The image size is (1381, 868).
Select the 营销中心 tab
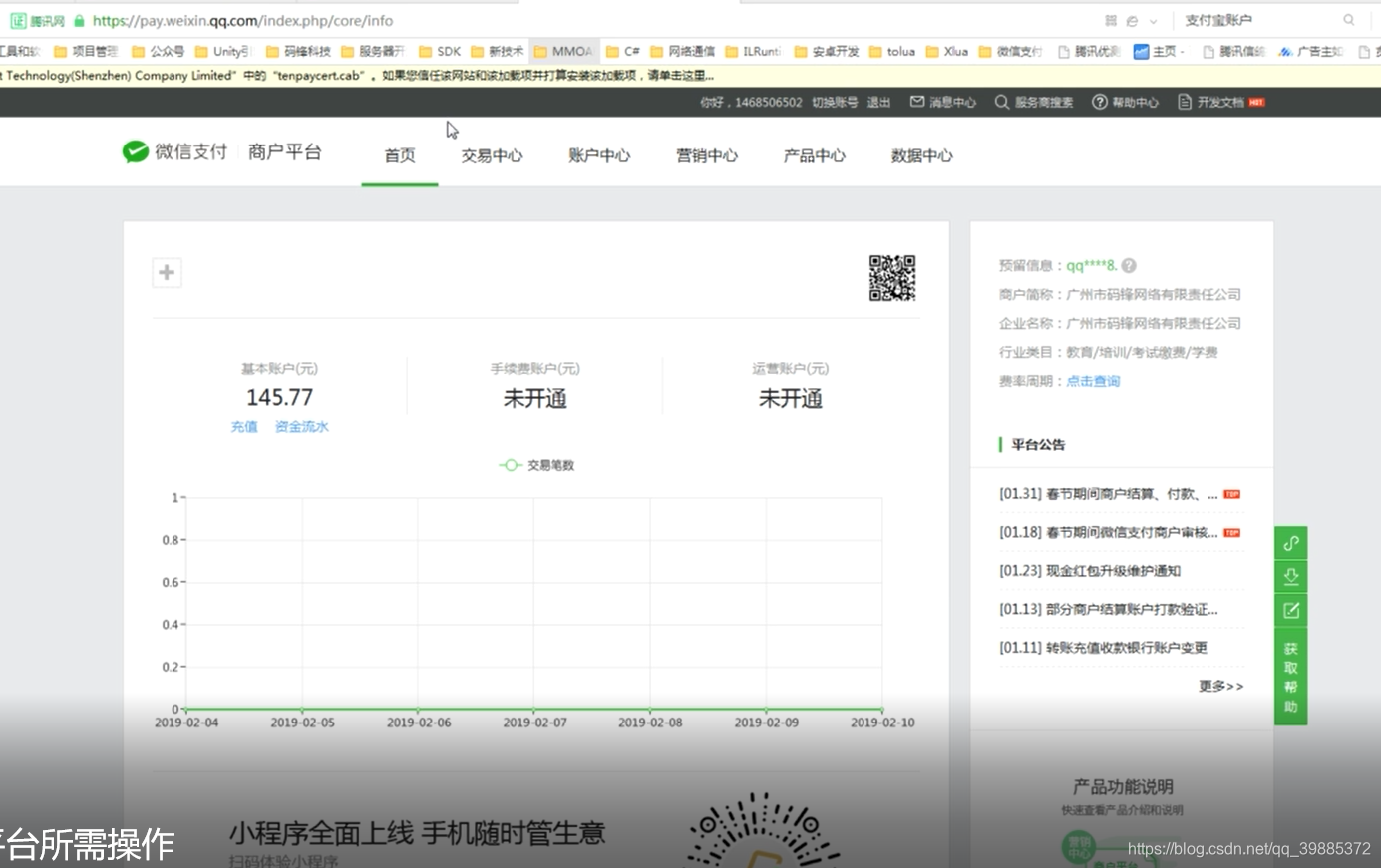707,155
